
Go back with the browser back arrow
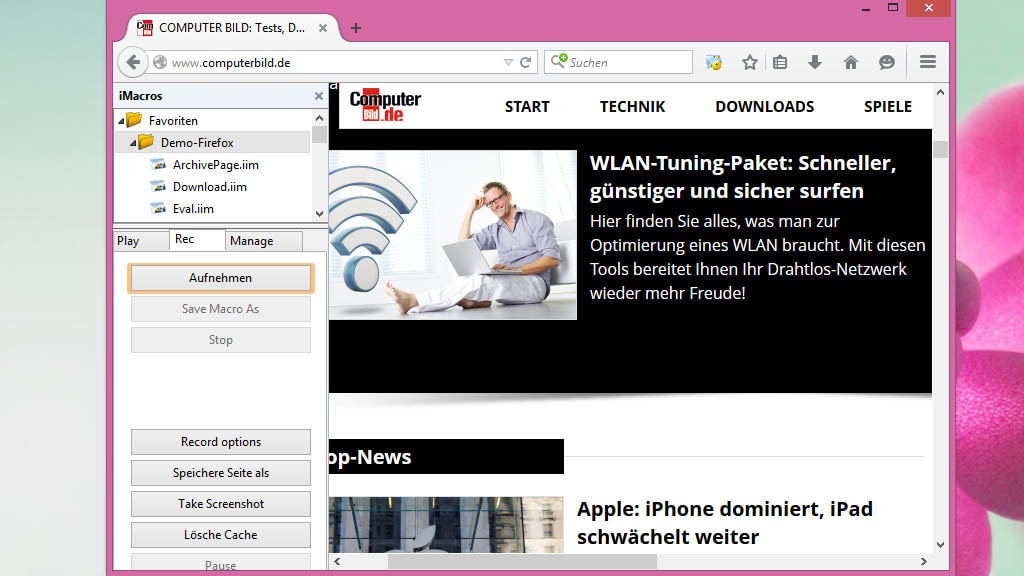coord(133,63)
